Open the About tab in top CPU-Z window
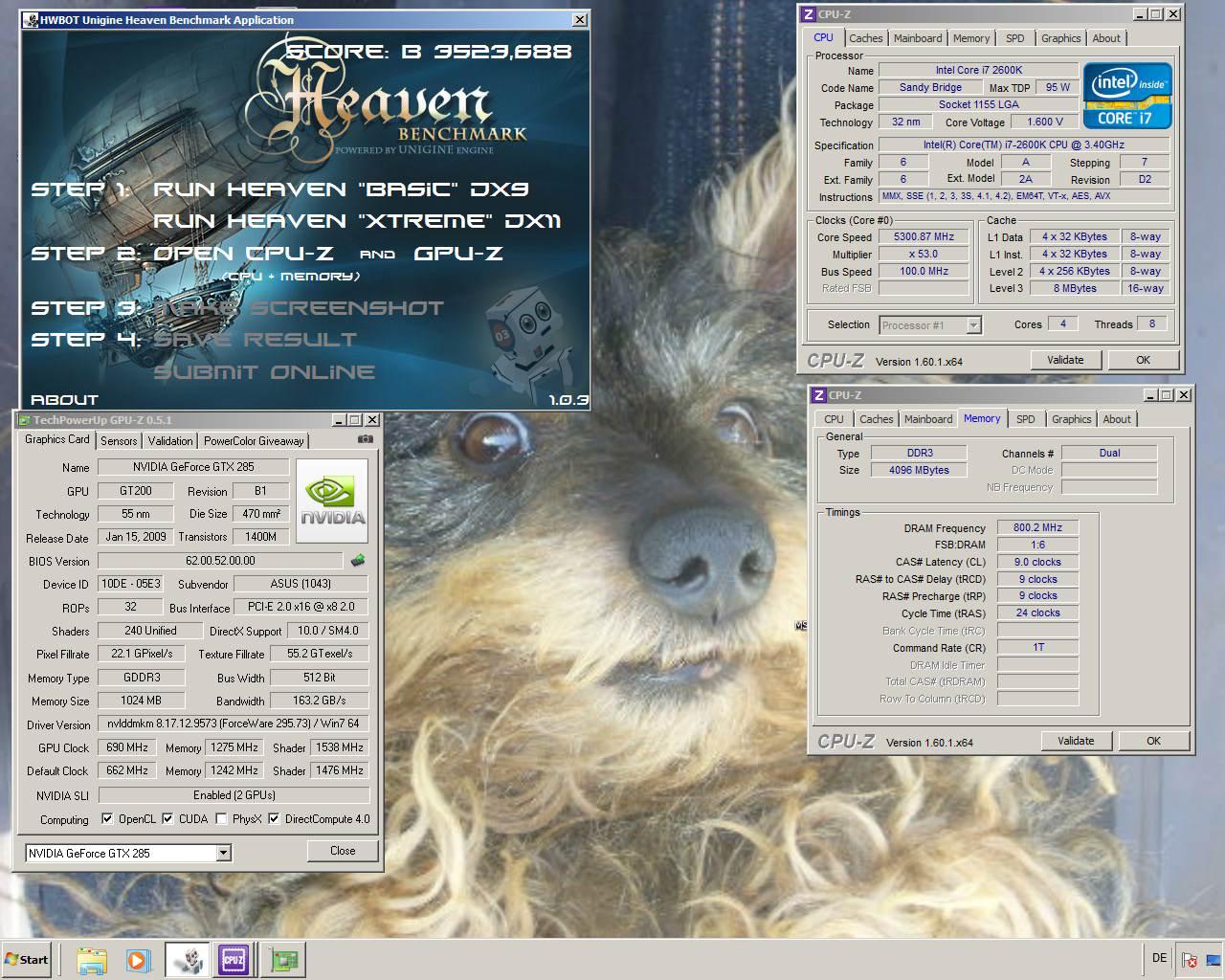1225x980 pixels. click(1106, 38)
